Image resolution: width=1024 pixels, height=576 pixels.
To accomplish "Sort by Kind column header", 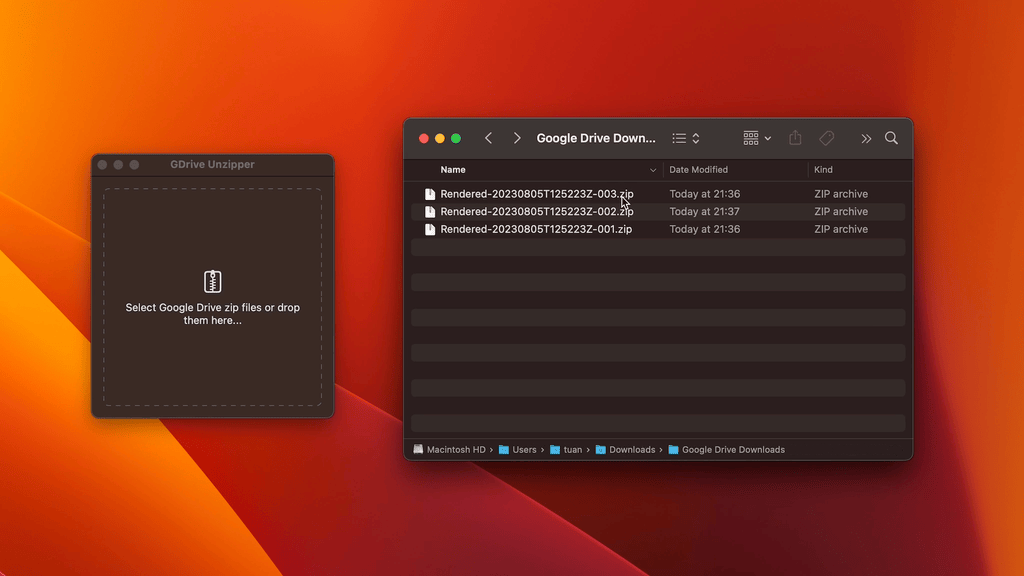I will point(823,170).
